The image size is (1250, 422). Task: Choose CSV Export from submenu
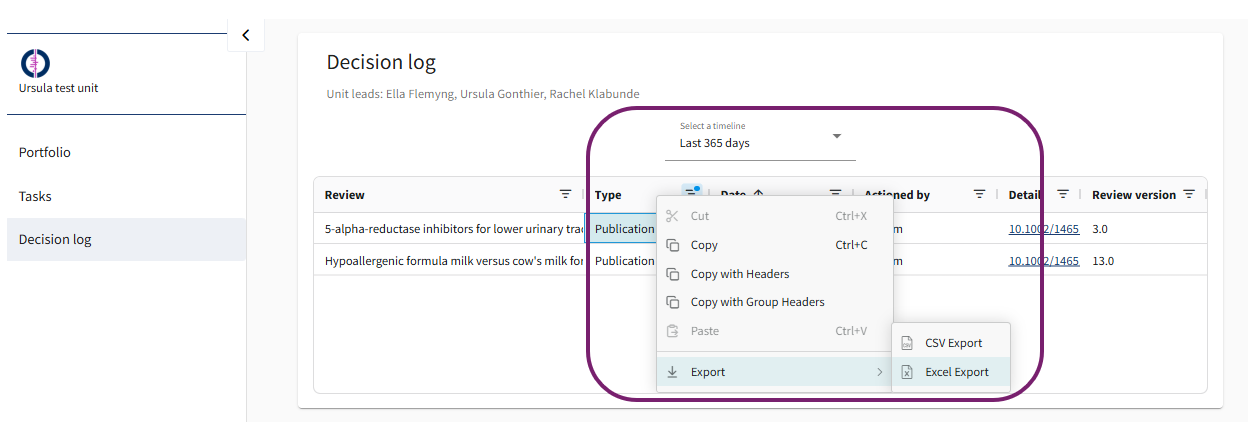click(x=952, y=343)
